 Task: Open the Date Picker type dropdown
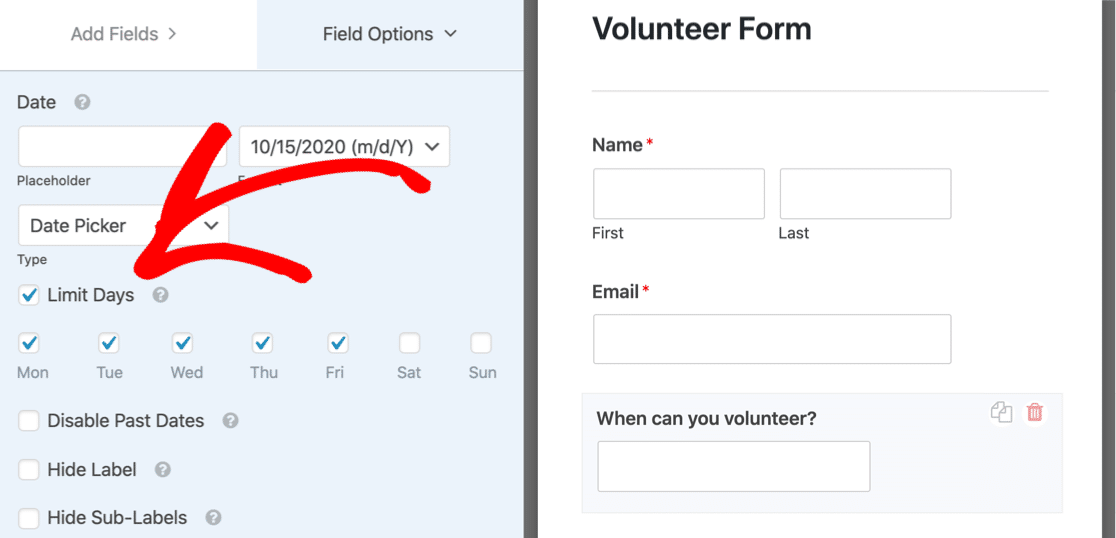tap(124, 226)
